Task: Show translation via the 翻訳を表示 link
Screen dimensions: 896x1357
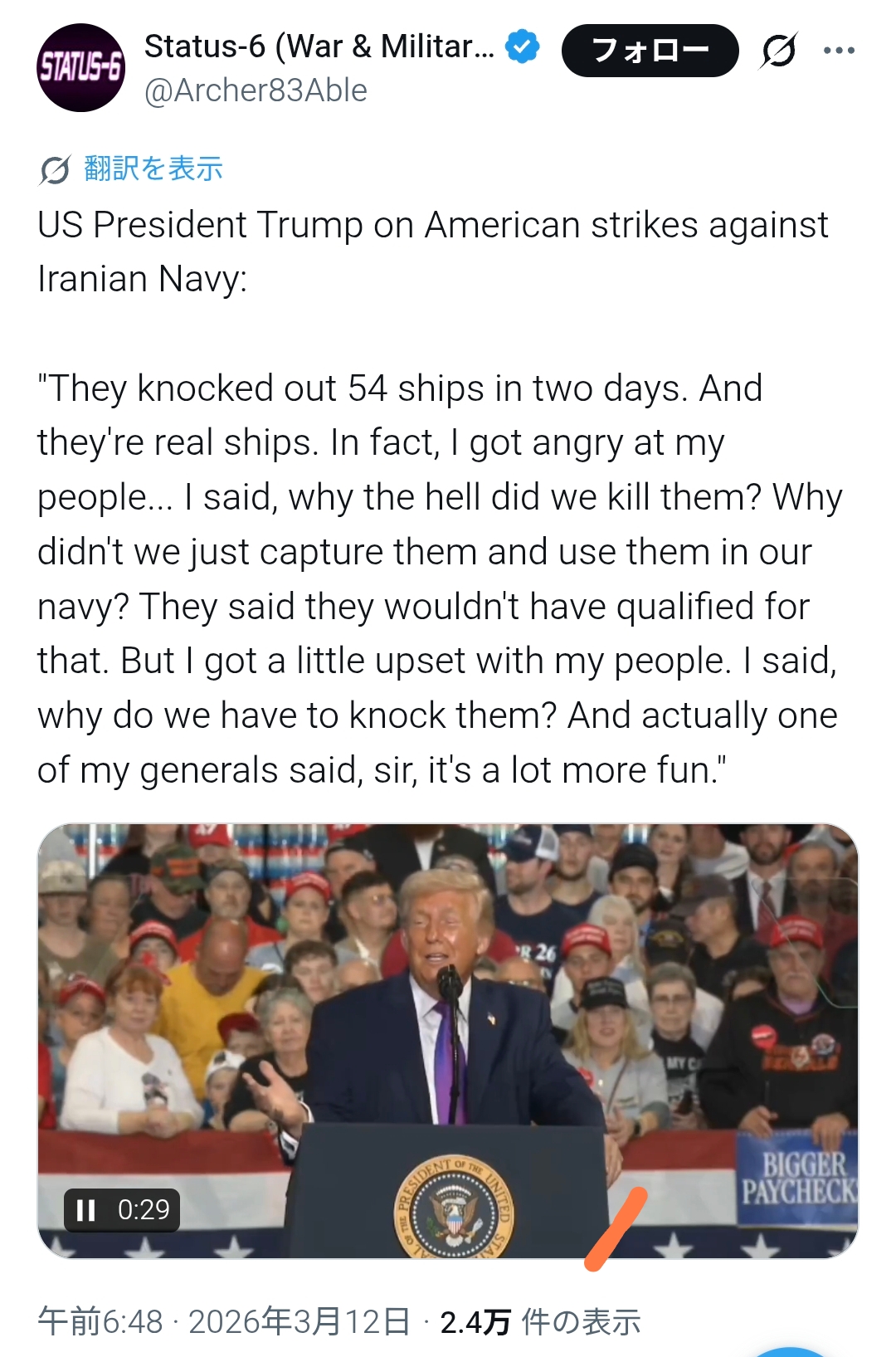Action: [153, 168]
